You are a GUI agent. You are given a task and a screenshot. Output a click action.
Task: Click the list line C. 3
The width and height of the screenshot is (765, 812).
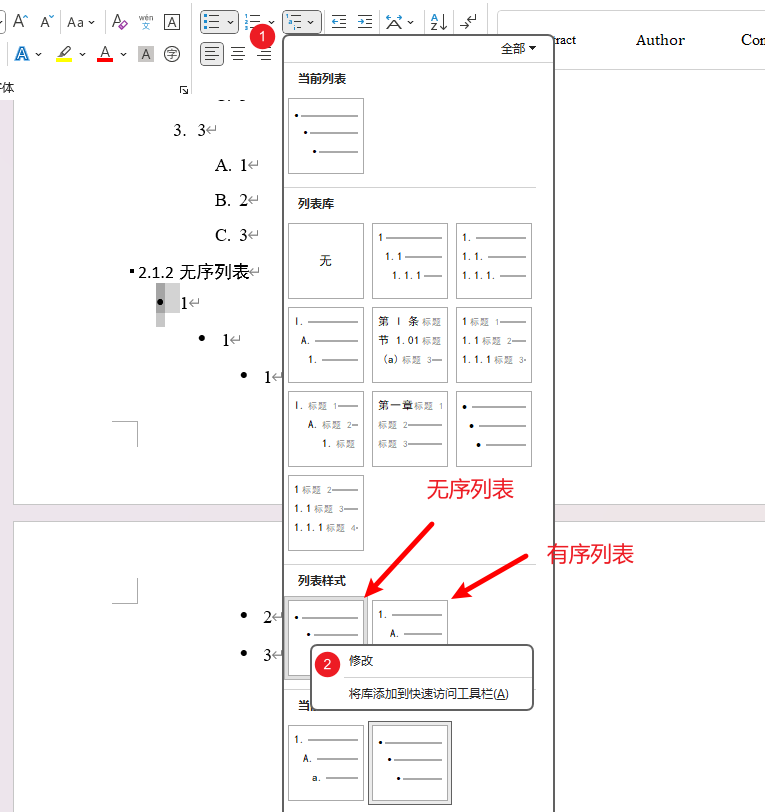236,236
